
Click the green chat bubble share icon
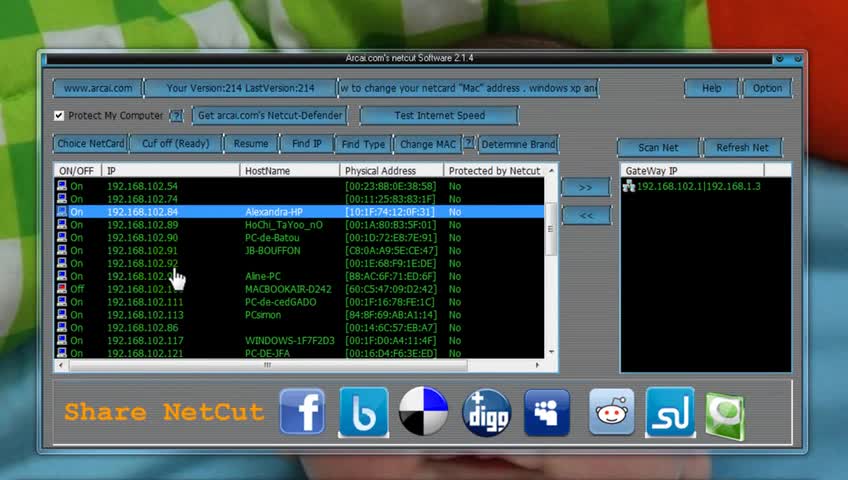tap(725, 416)
